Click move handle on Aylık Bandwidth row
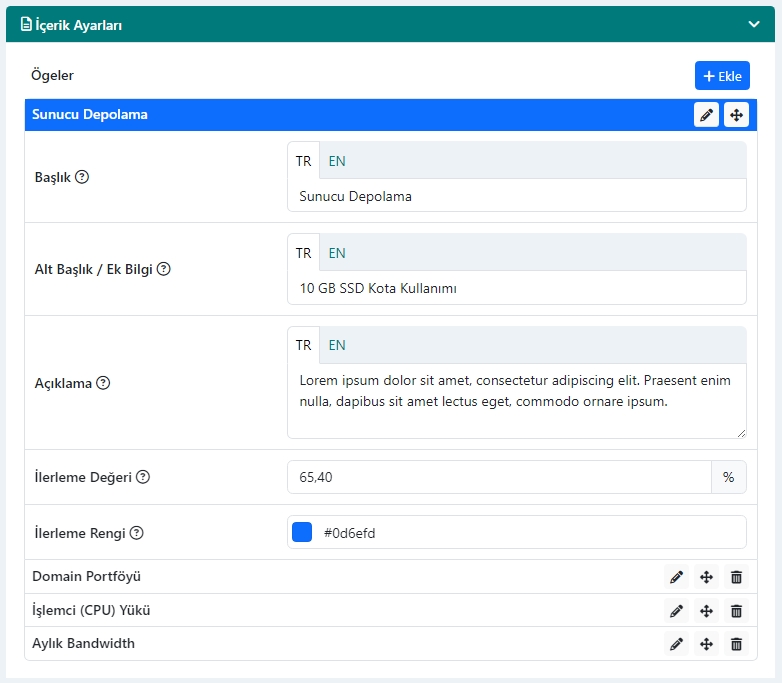Screen dimensions: 782x683 point(706,644)
